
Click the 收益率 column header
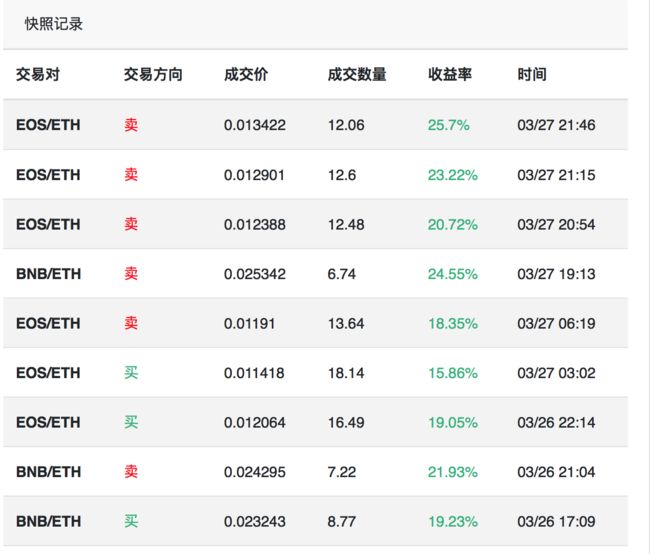tap(450, 75)
